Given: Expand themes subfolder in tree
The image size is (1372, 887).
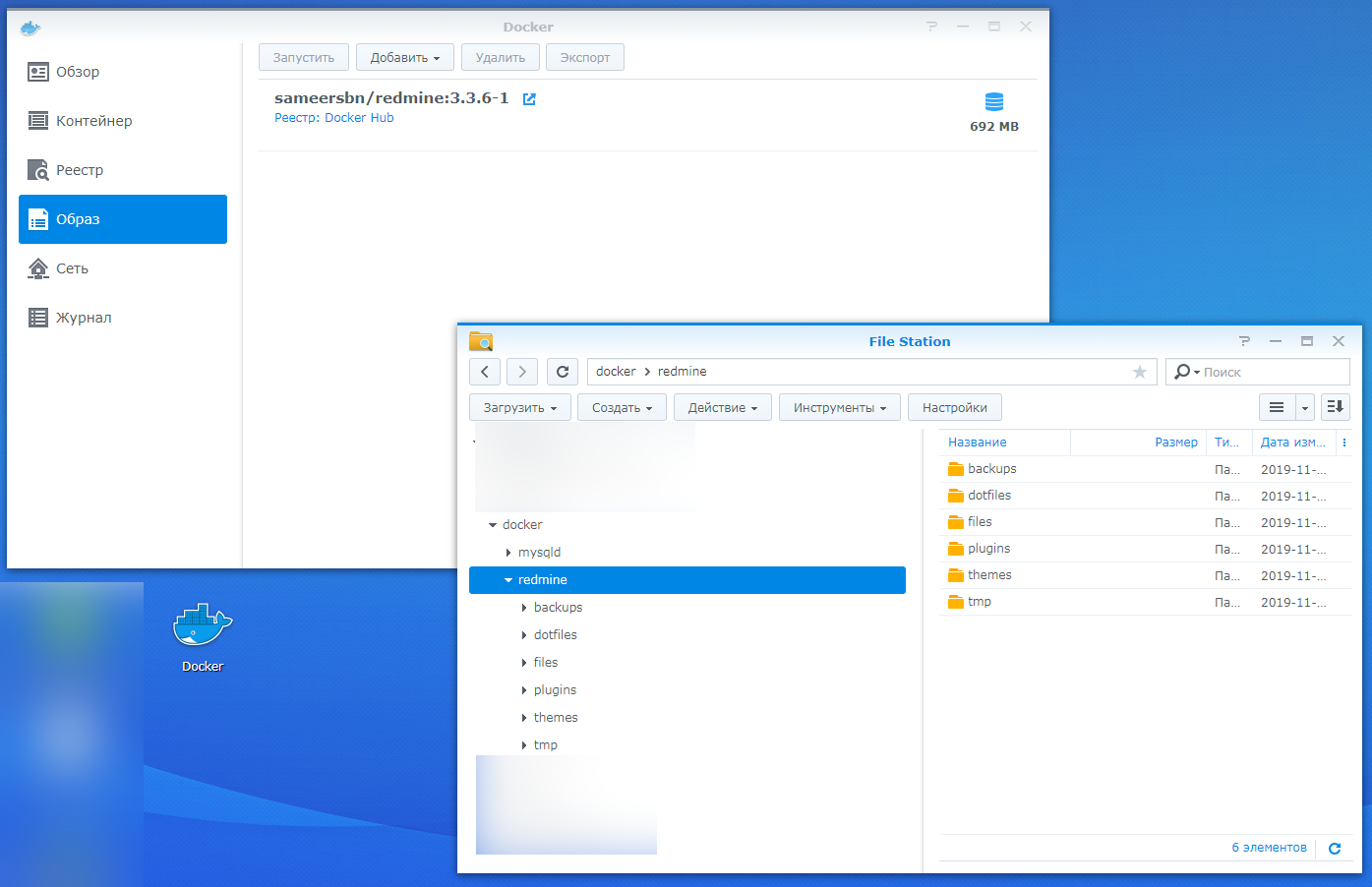Looking at the screenshot, I should click(x=524, y=718).
